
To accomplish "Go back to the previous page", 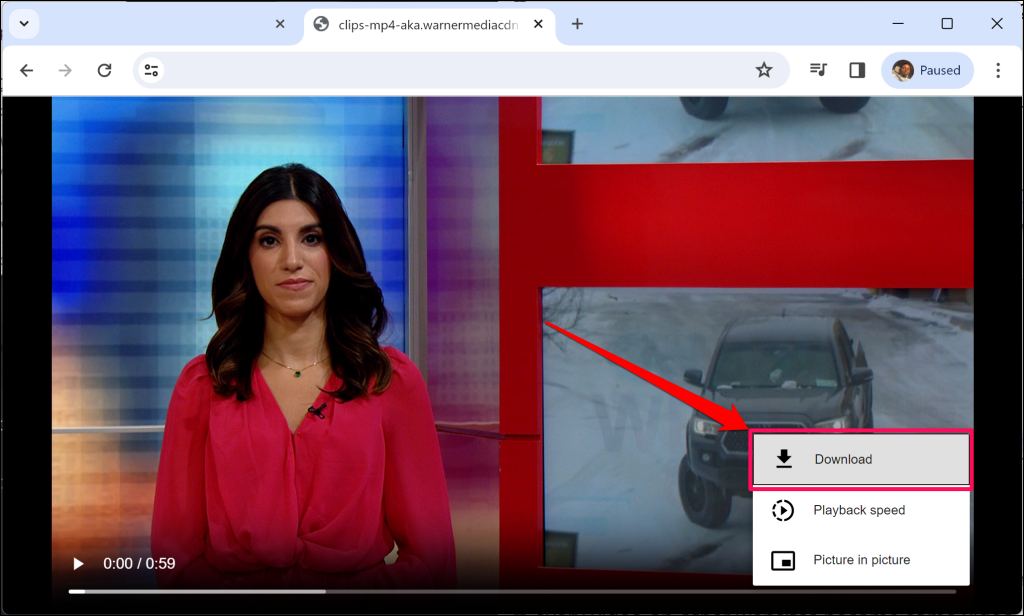I will click(x=27, y=70).
